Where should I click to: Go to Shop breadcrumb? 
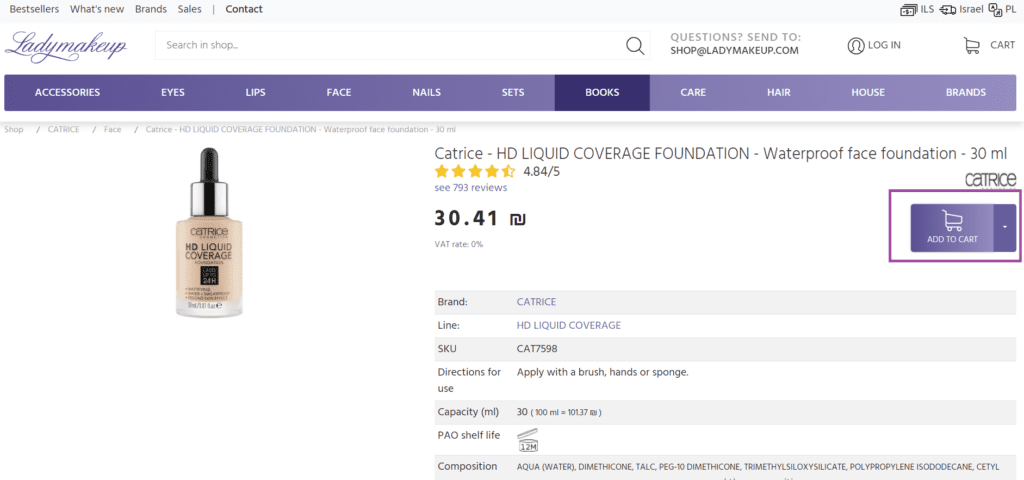tap(14, 130)
